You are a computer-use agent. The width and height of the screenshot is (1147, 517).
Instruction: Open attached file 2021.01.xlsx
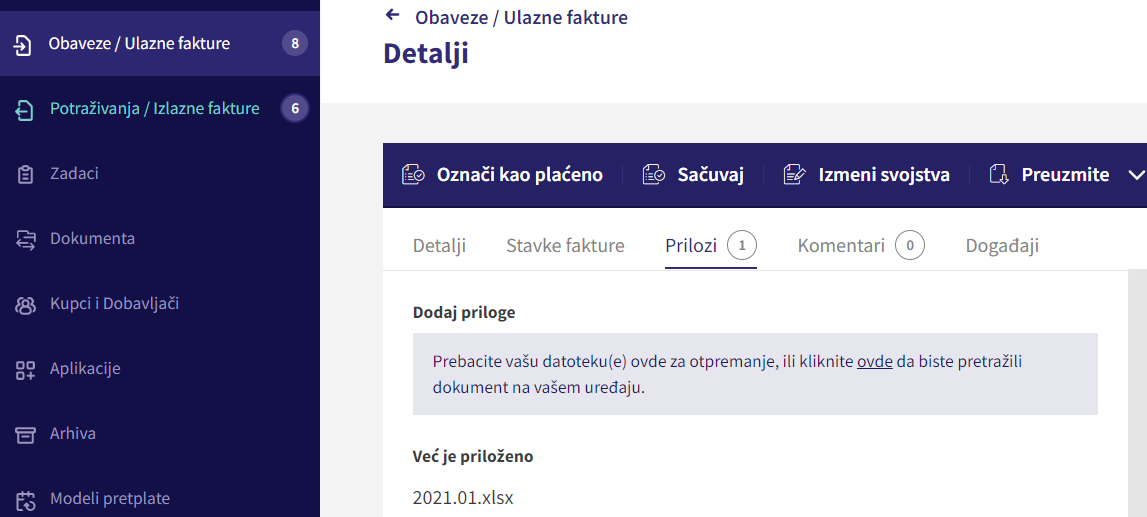point(463,499)
